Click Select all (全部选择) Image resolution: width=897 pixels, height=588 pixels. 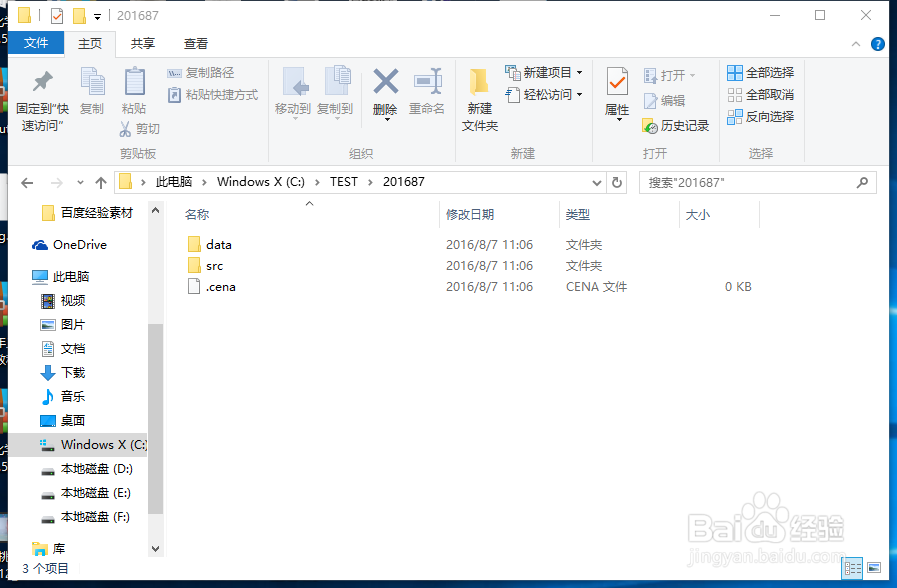click(x=761, y=73)
